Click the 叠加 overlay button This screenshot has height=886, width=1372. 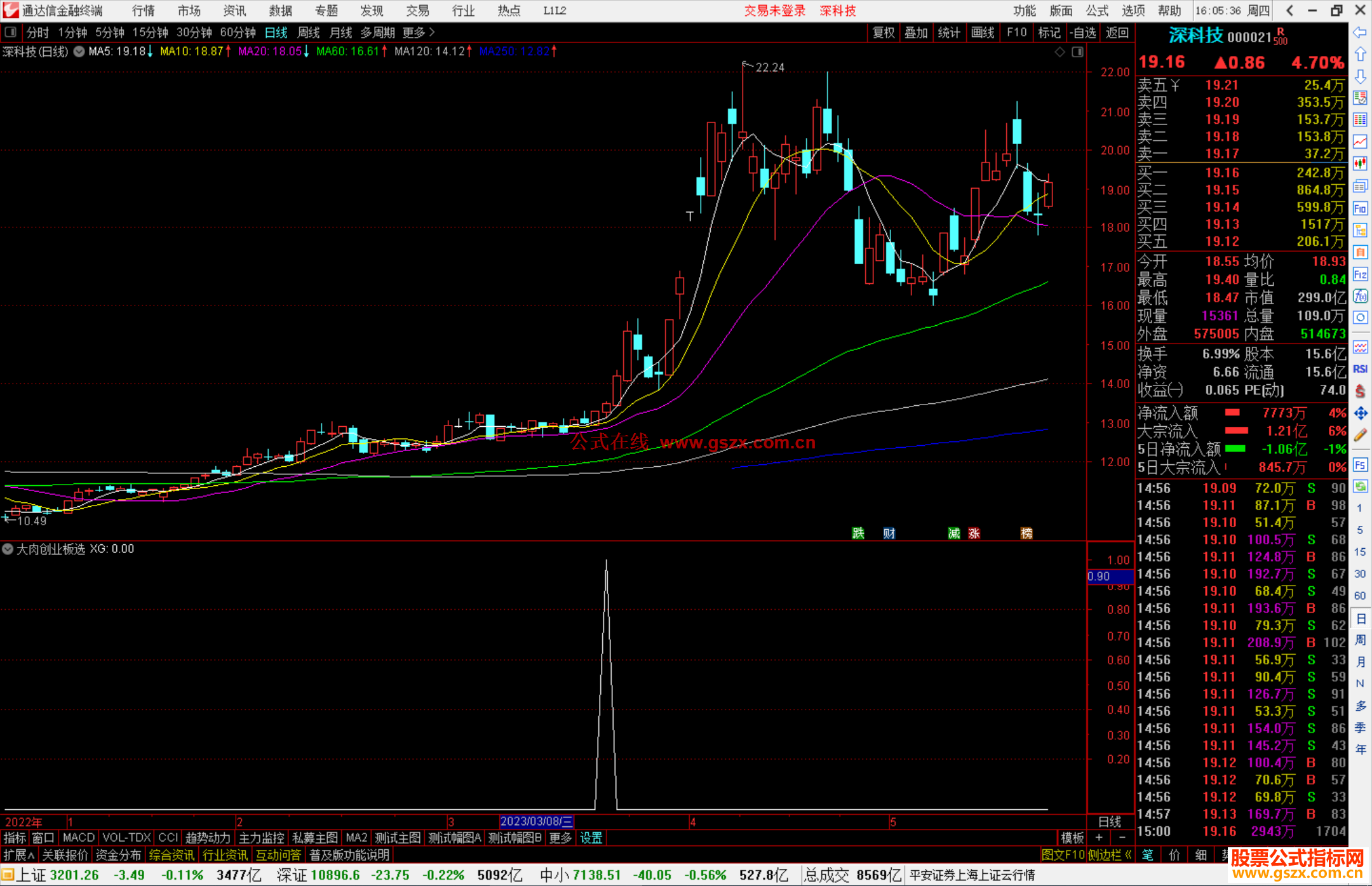coord(916,32)
